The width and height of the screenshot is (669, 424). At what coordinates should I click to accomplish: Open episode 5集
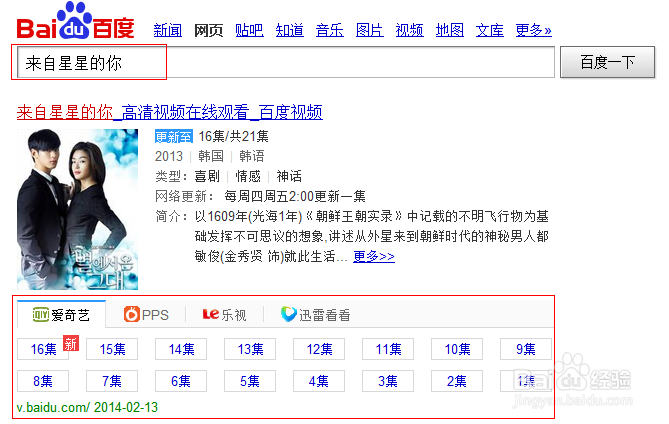(250, 381)
